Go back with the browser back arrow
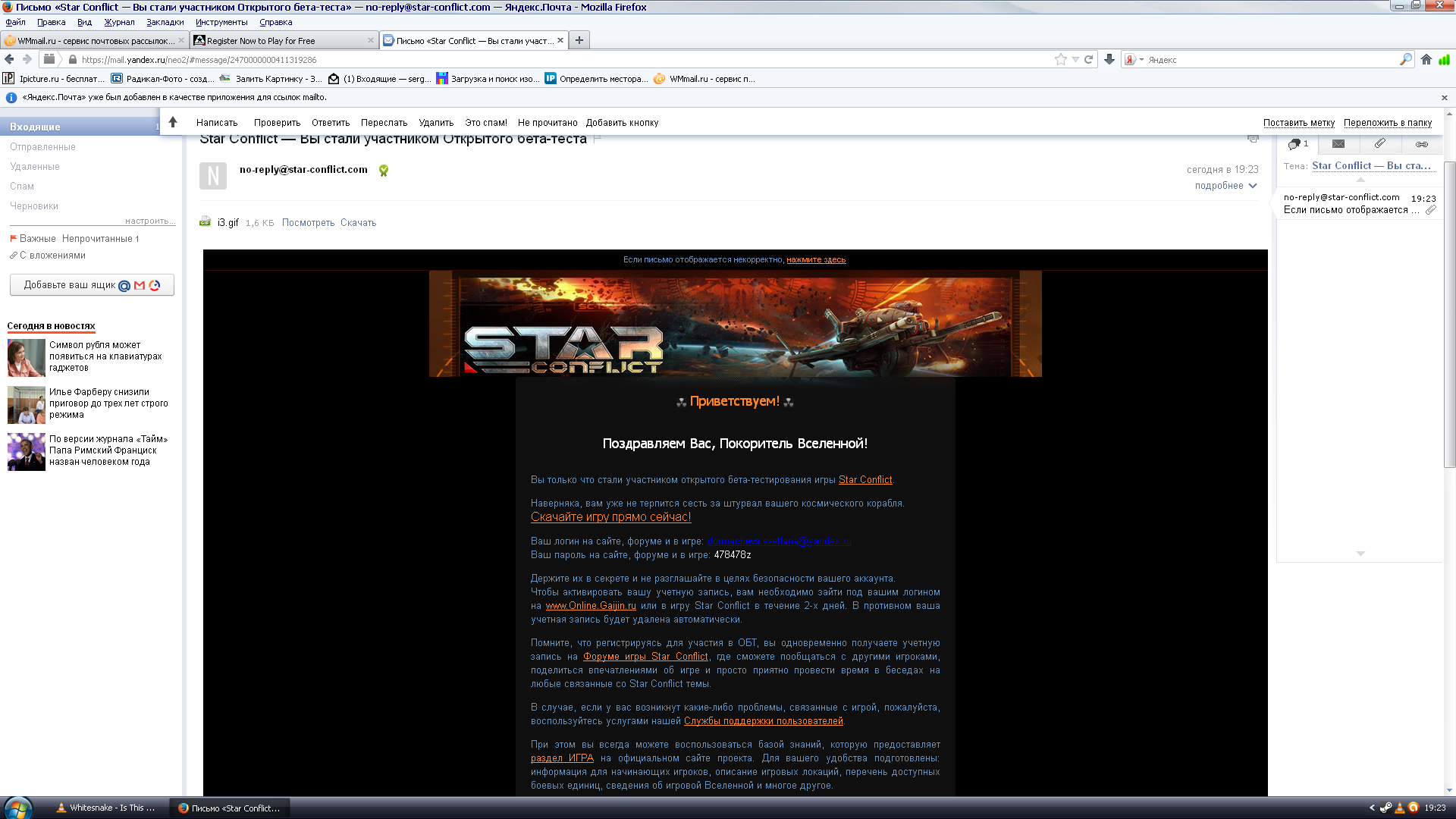The image size is (1456, 819). 9,59
